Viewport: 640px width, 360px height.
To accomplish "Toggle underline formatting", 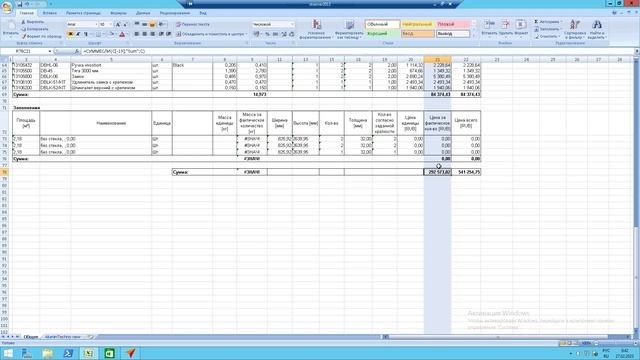I will point(85,34).
